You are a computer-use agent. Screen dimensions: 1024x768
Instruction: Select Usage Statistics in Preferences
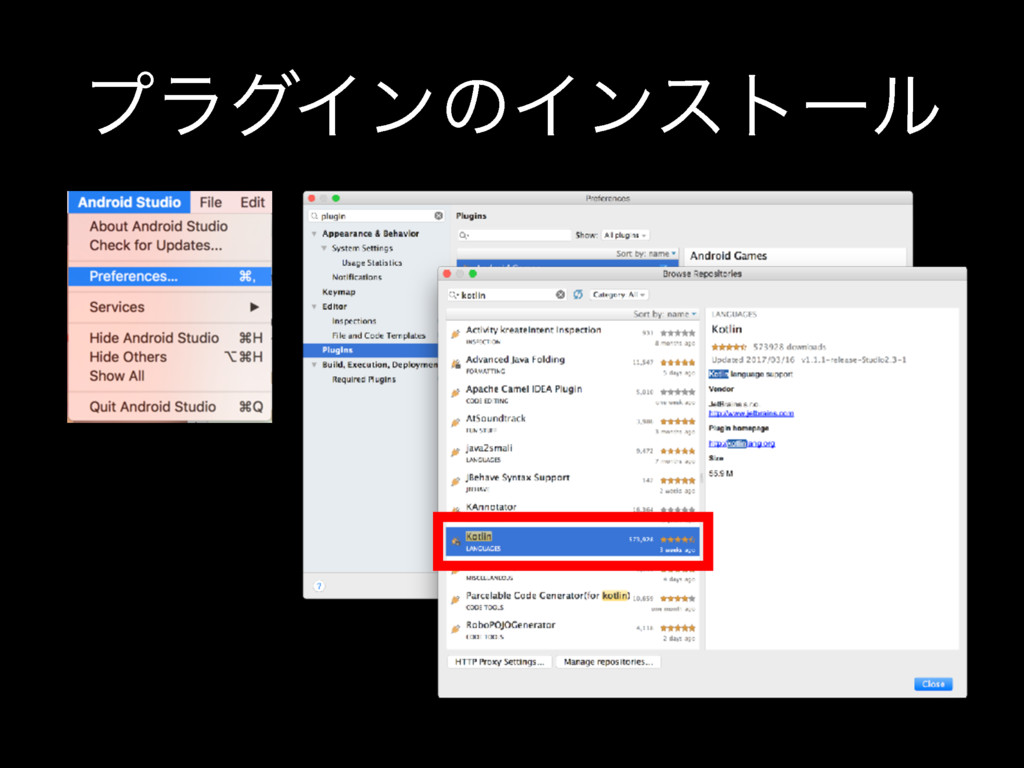372,263
